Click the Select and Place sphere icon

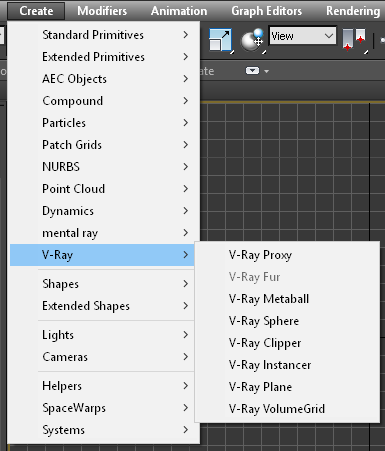[253, 40]
